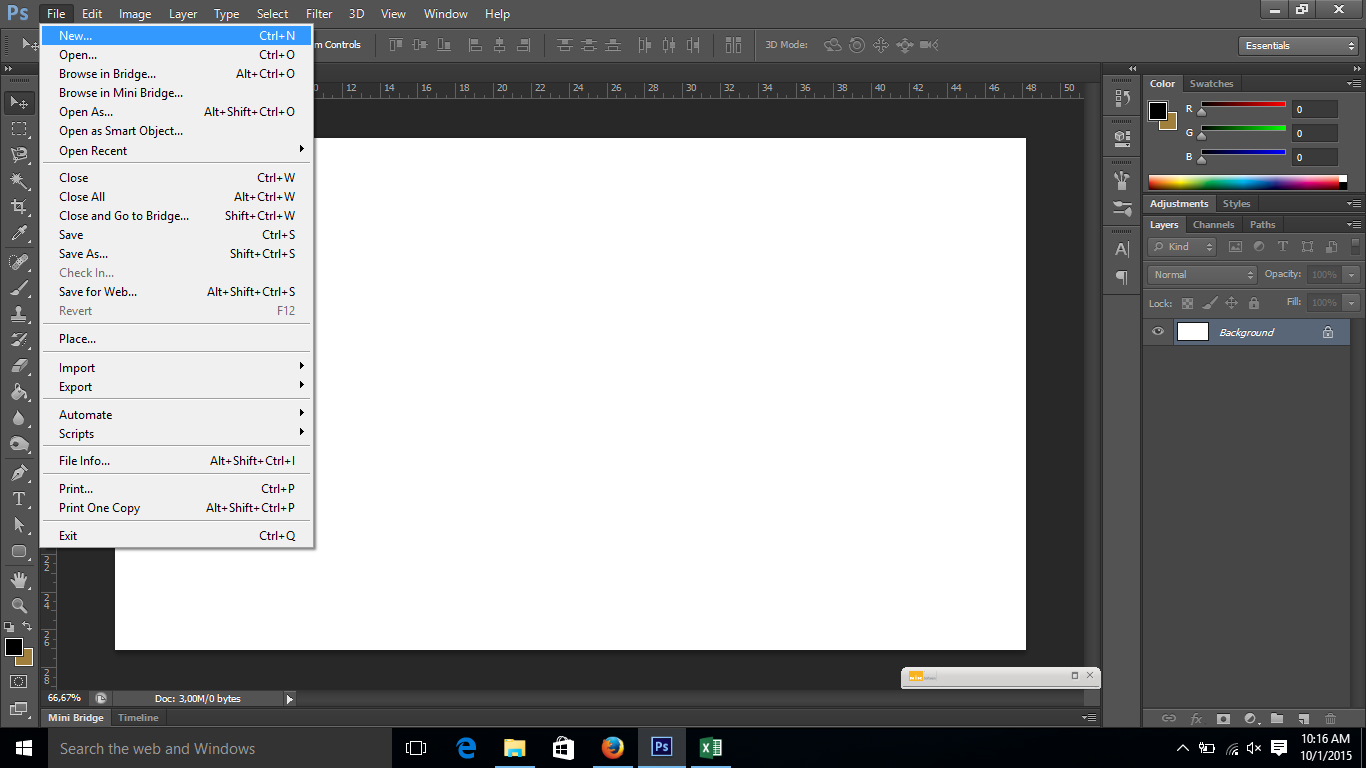This screenshot has height=768, width=1366.
Task: Enable lock transparent pixels
Action: 1188,302
